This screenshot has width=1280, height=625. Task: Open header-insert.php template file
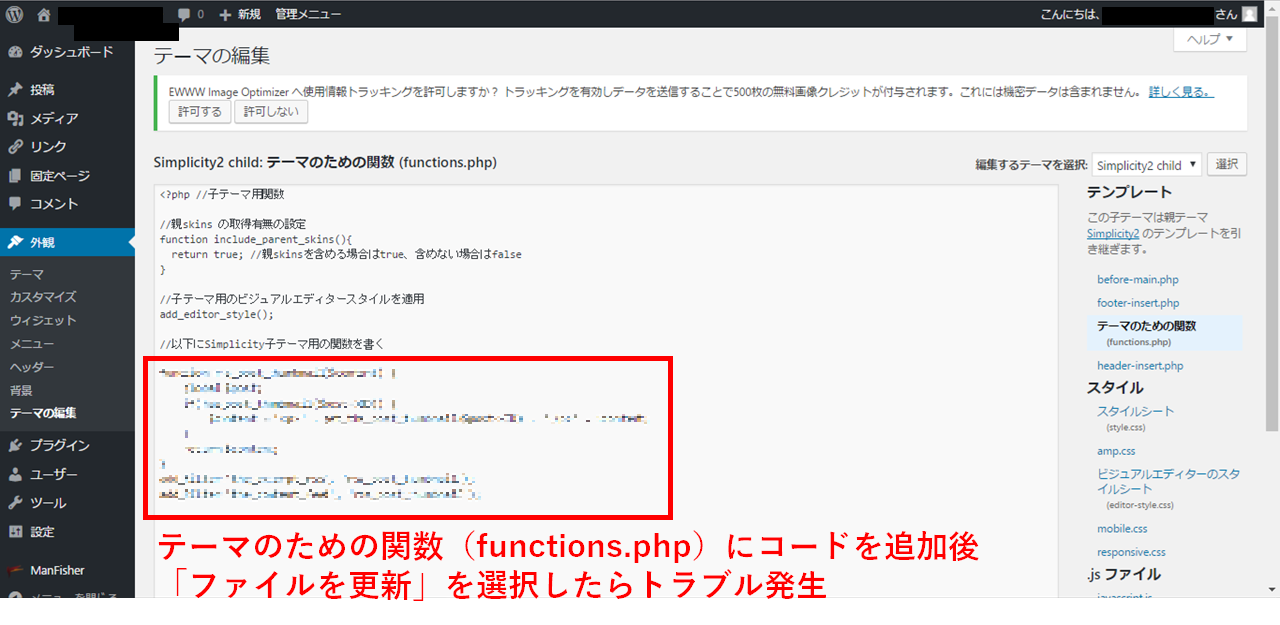1140,366
